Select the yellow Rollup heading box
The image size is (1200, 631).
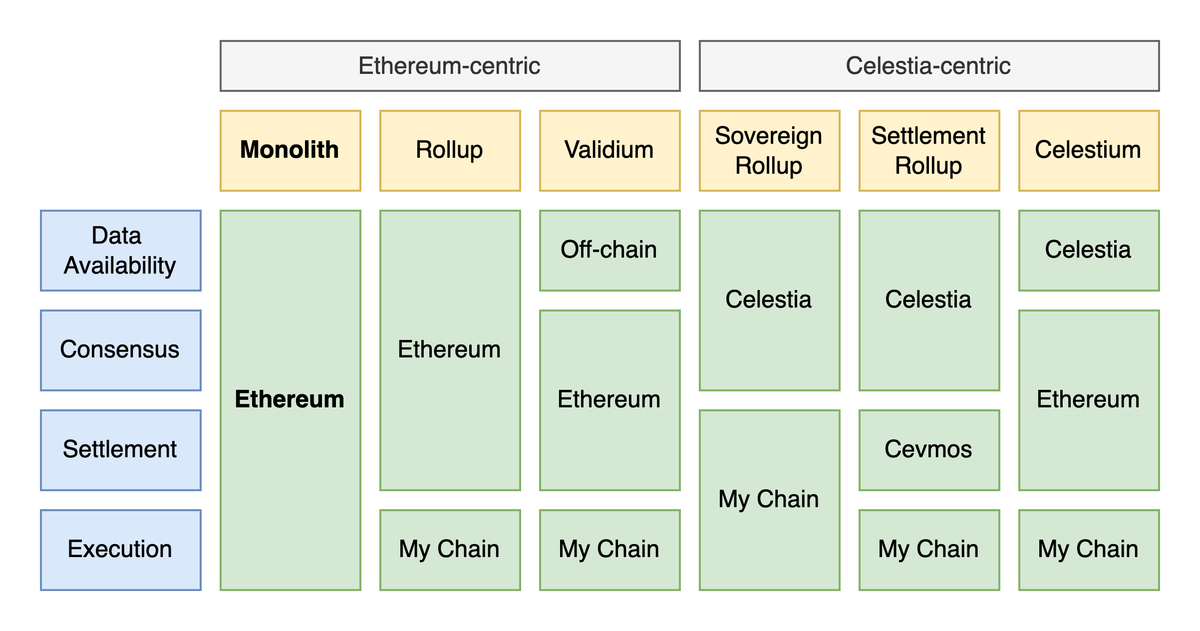pyautogui.click(x=450, y=150)
